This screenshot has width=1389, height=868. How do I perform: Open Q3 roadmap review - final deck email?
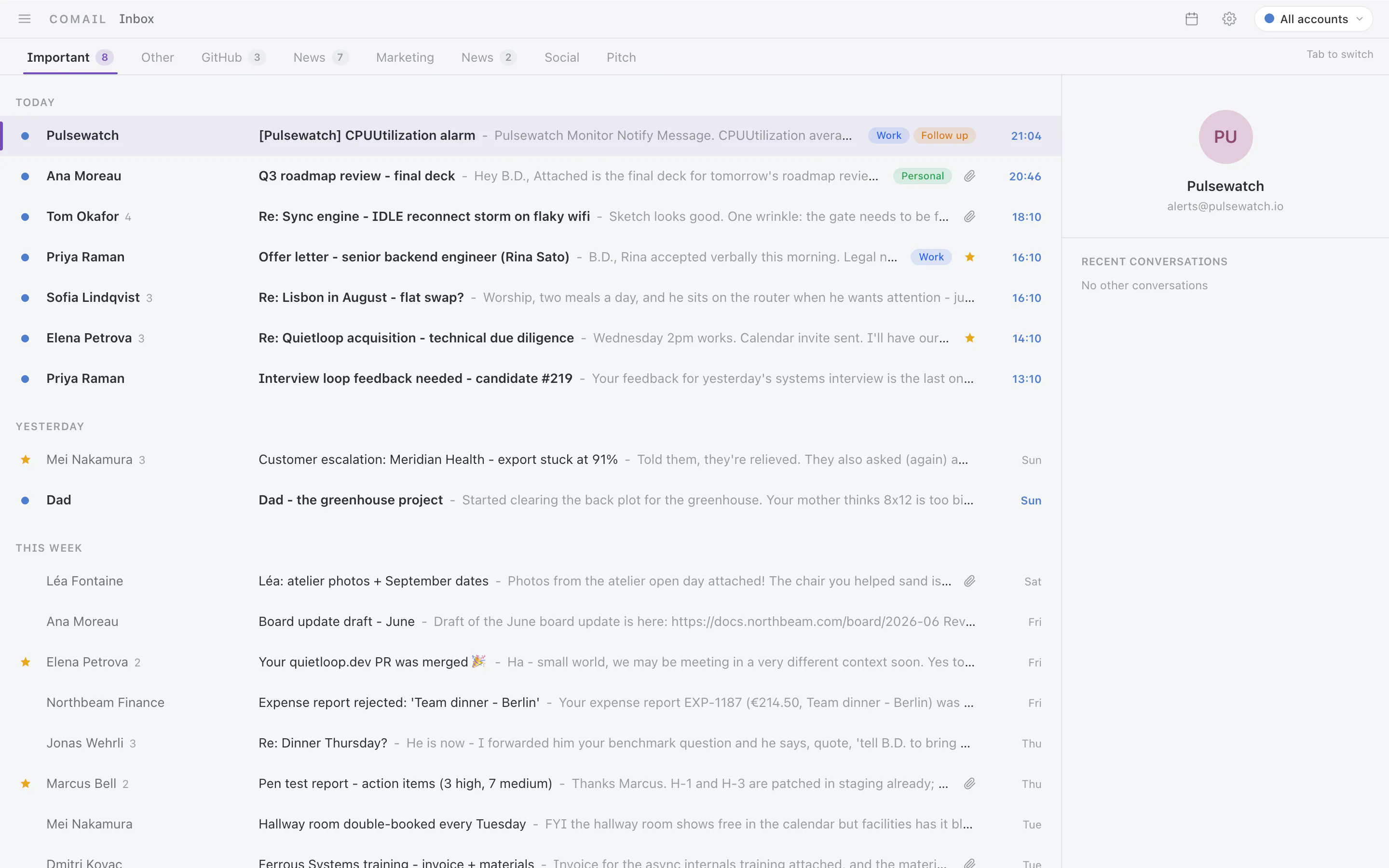pos(531,176)
